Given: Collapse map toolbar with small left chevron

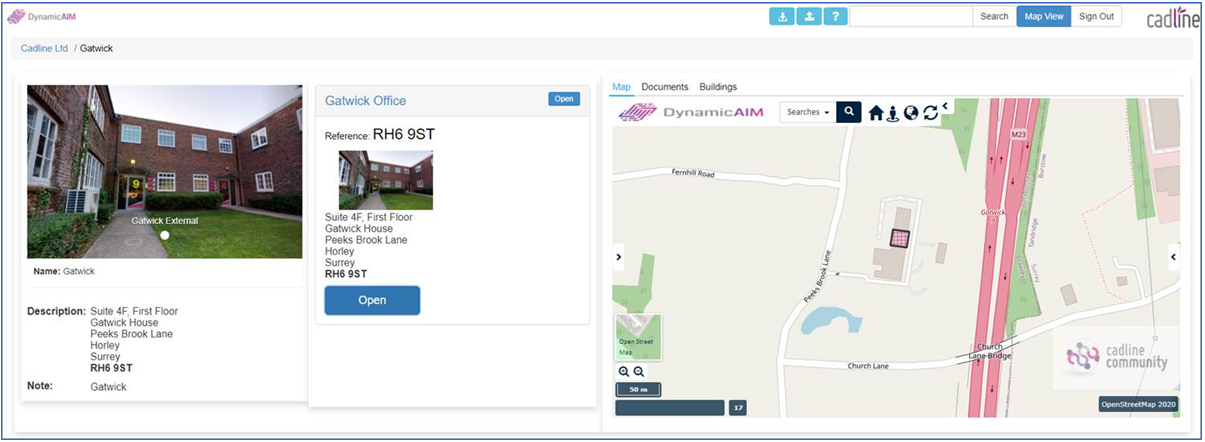Looking at the screenshot, I should coord(945,105).
